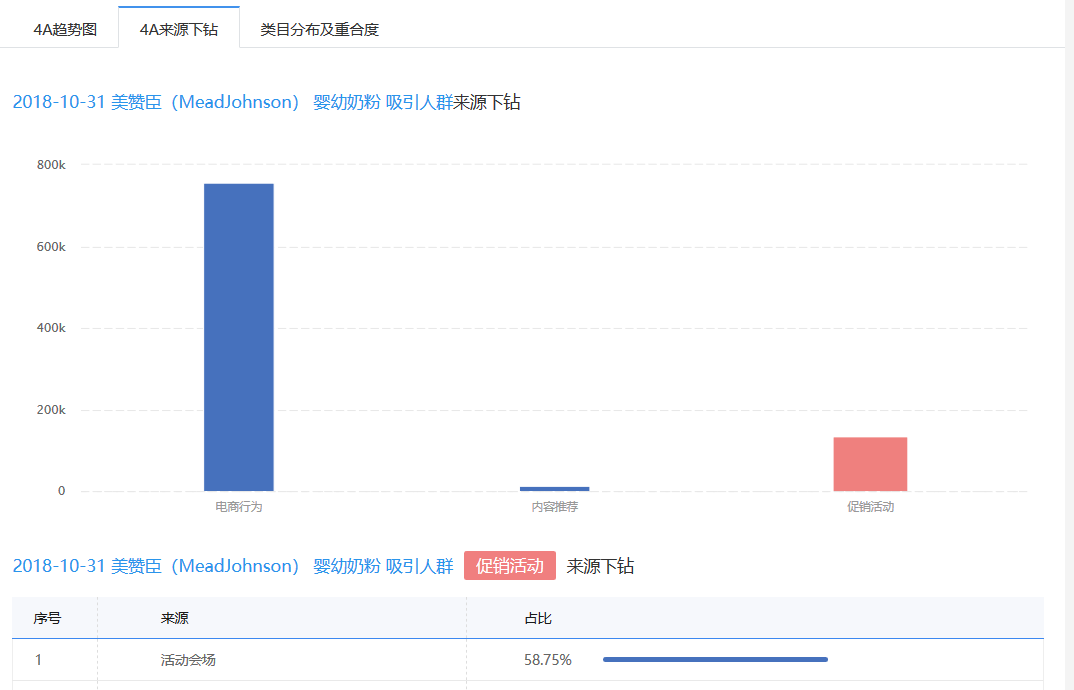Click the 来源 column header
Viewport: 1074px width, 690px height.
click(x=175, y=618)
